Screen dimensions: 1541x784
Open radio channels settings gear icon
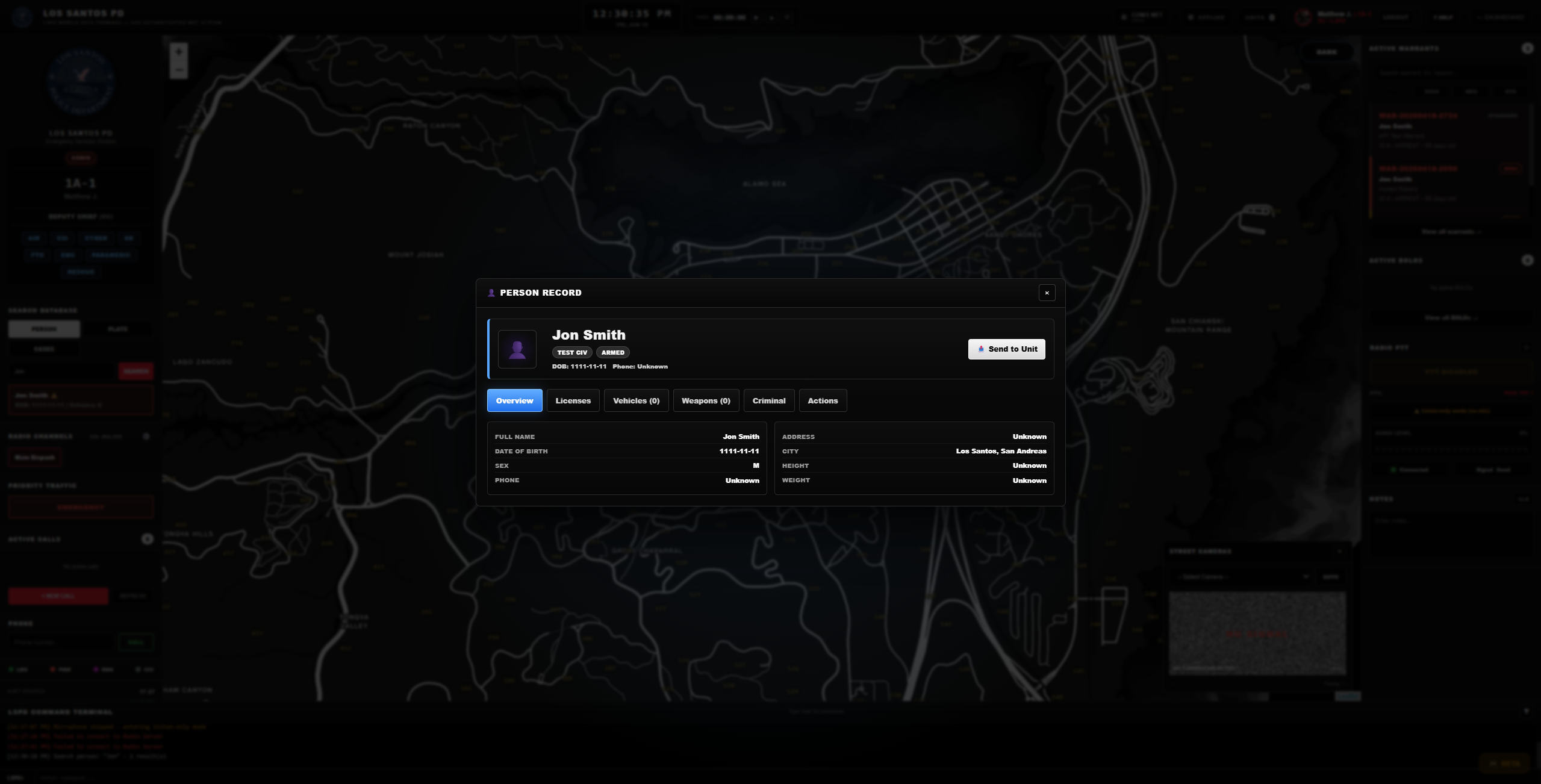click(146, 436)
